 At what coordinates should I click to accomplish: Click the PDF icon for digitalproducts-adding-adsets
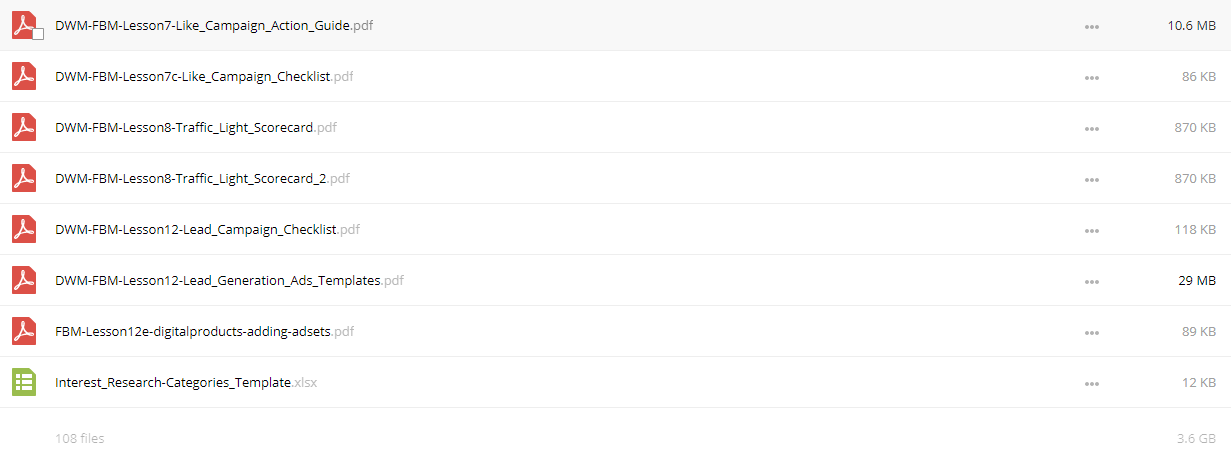(24, 331)
